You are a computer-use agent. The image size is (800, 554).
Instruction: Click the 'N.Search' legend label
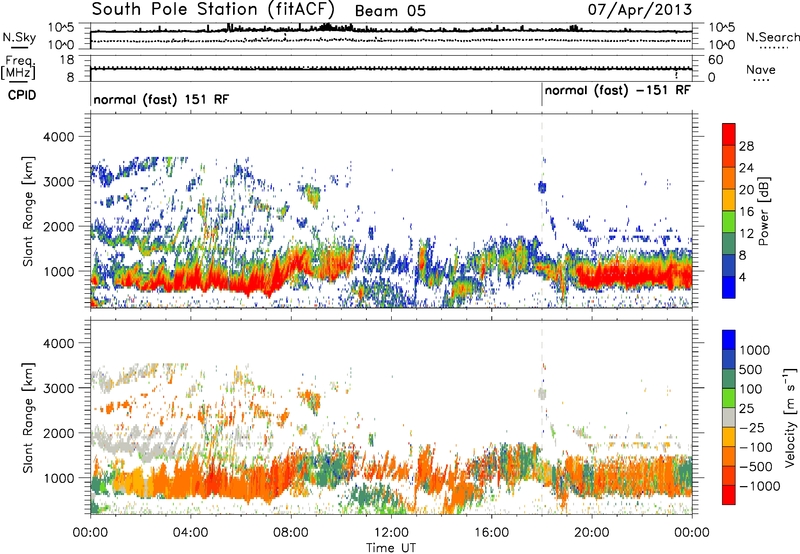772,37
